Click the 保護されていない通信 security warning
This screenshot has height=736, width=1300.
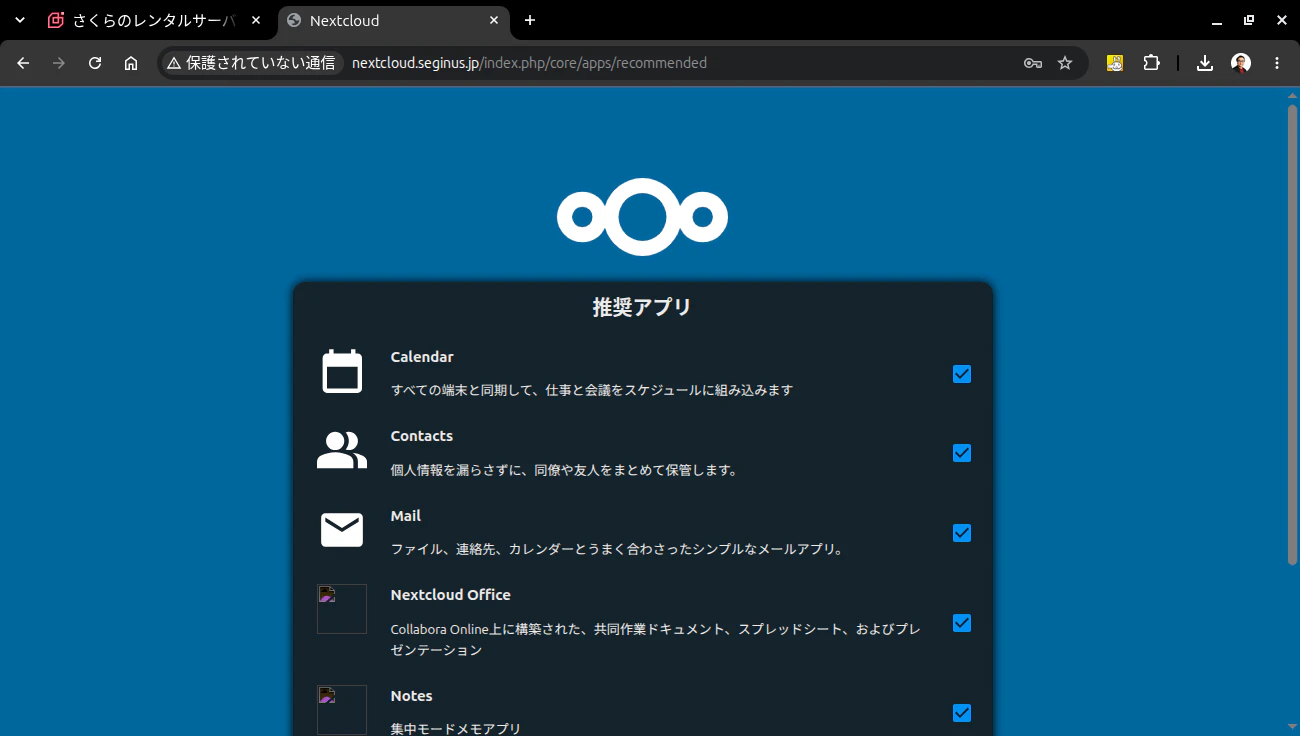coord(251,63)
